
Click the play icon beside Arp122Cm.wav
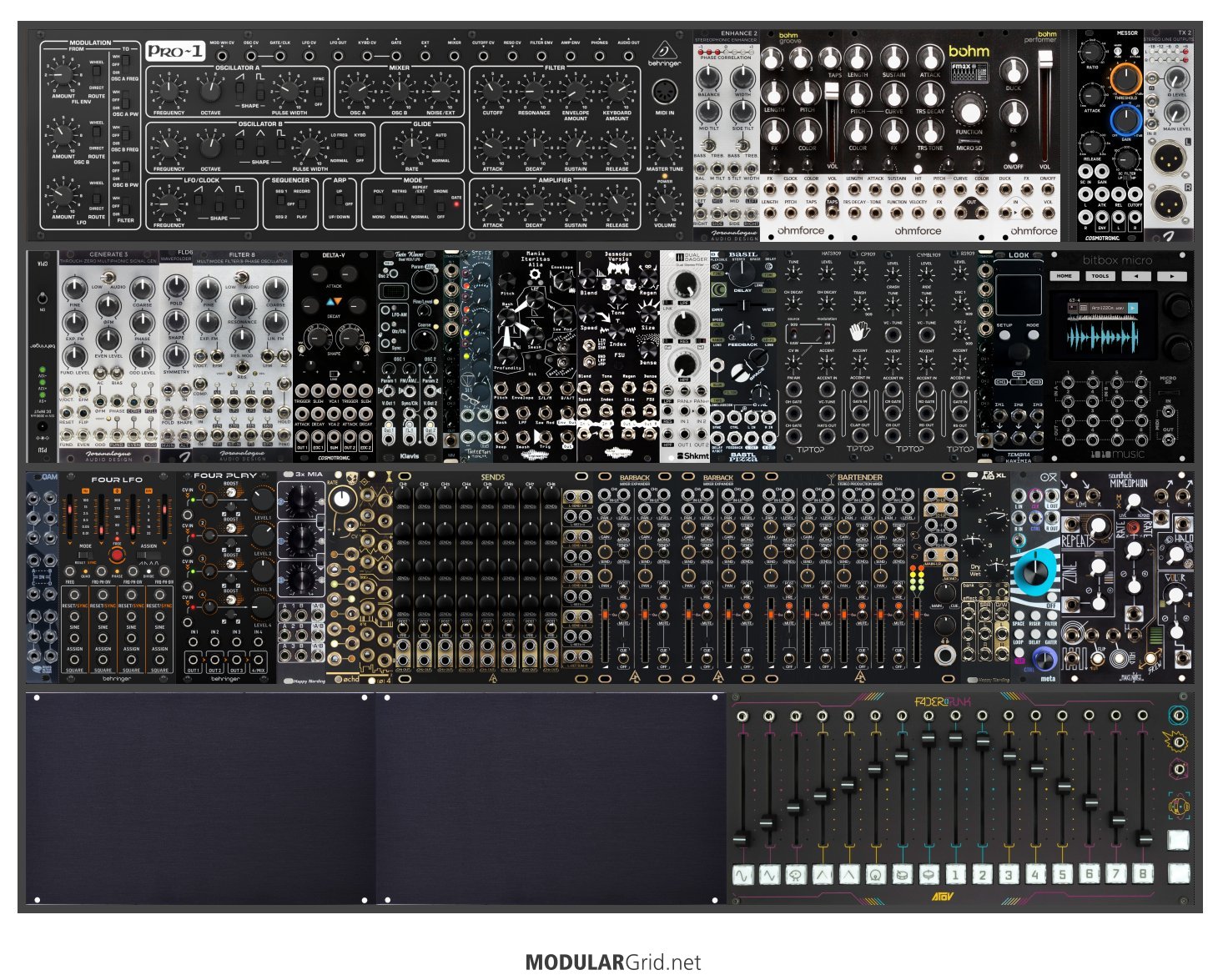click(1133, 308)
